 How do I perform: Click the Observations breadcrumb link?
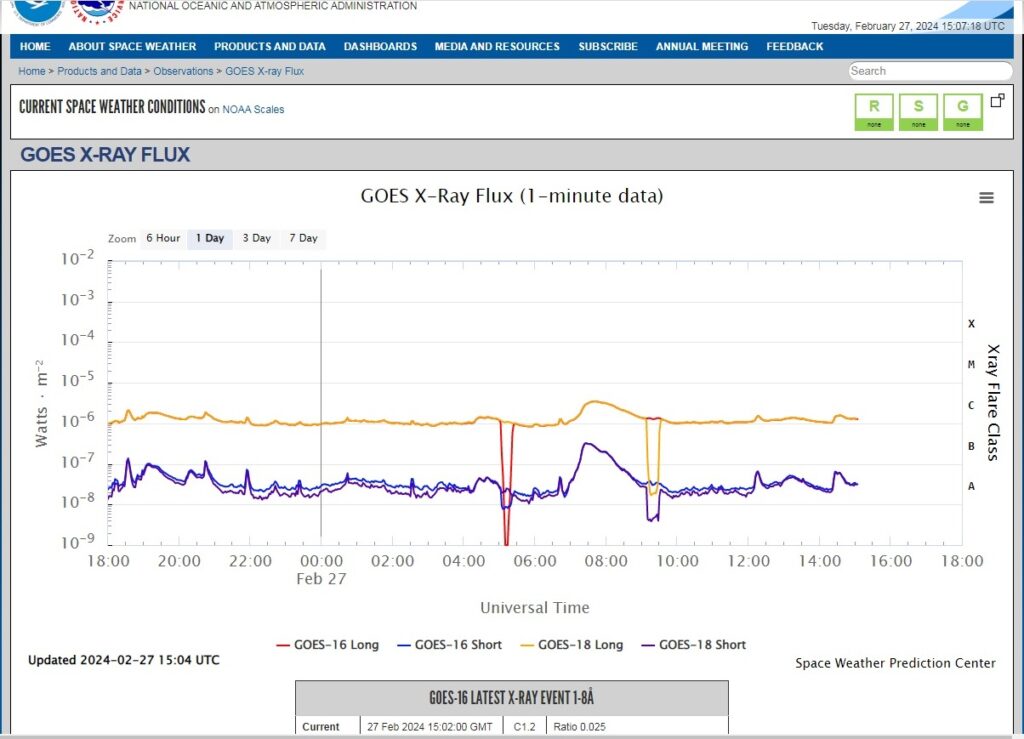point(183,71)
